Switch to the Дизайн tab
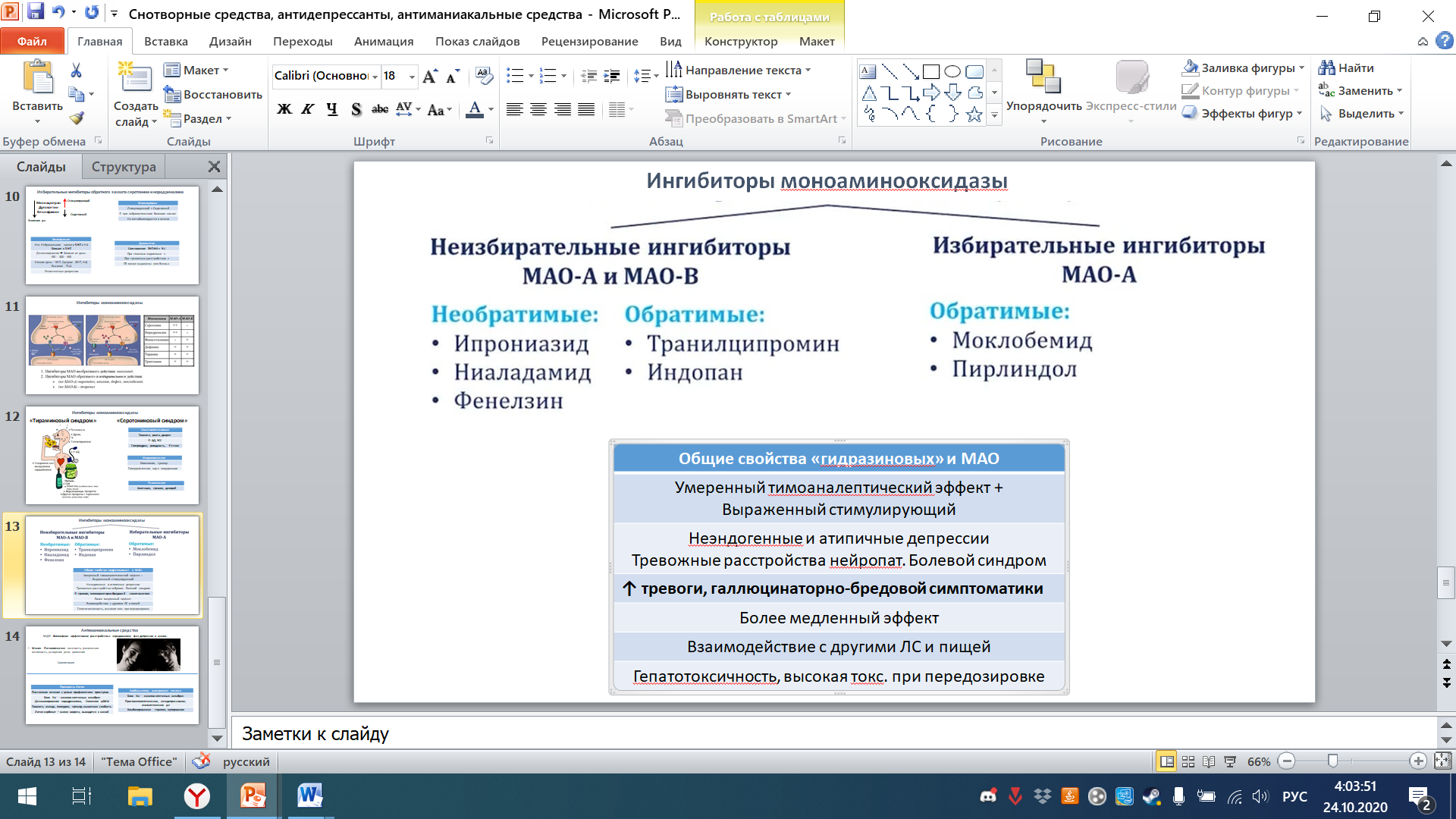 tap(231, 41)
